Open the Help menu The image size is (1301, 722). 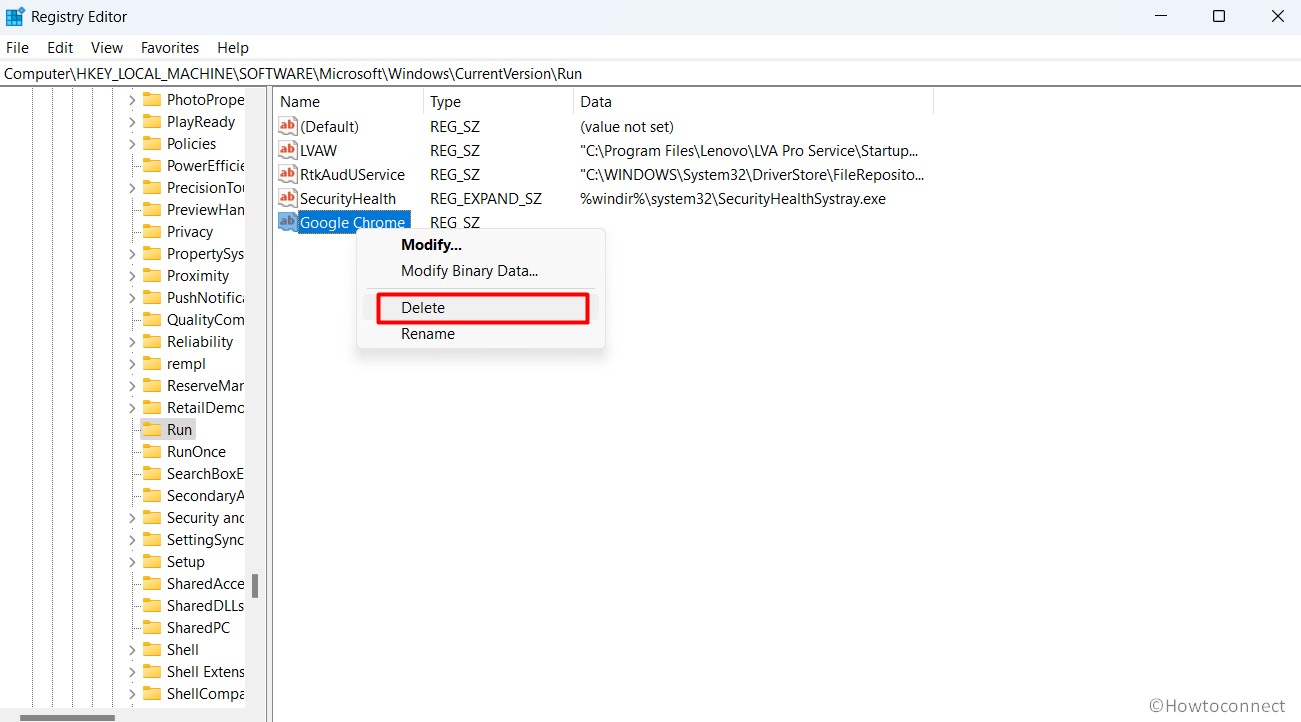click(x=233, y=47)
